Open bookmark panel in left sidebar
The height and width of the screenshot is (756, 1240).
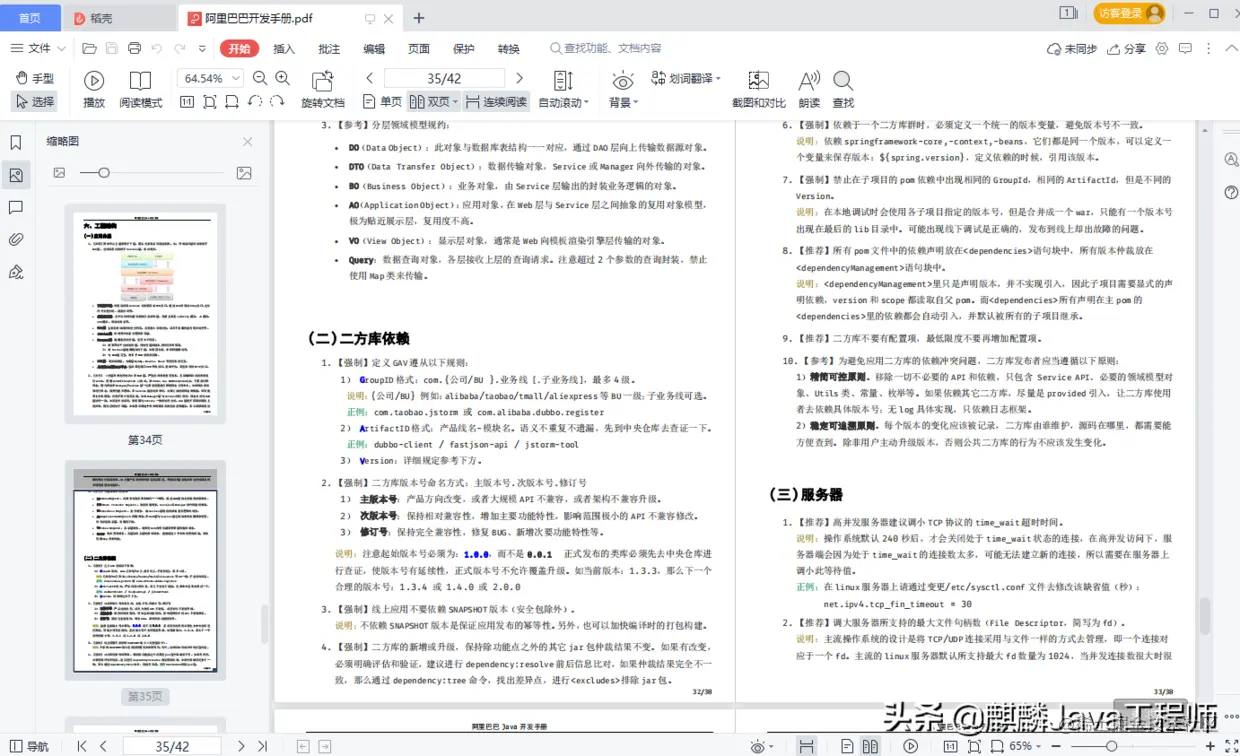[16, 143]
